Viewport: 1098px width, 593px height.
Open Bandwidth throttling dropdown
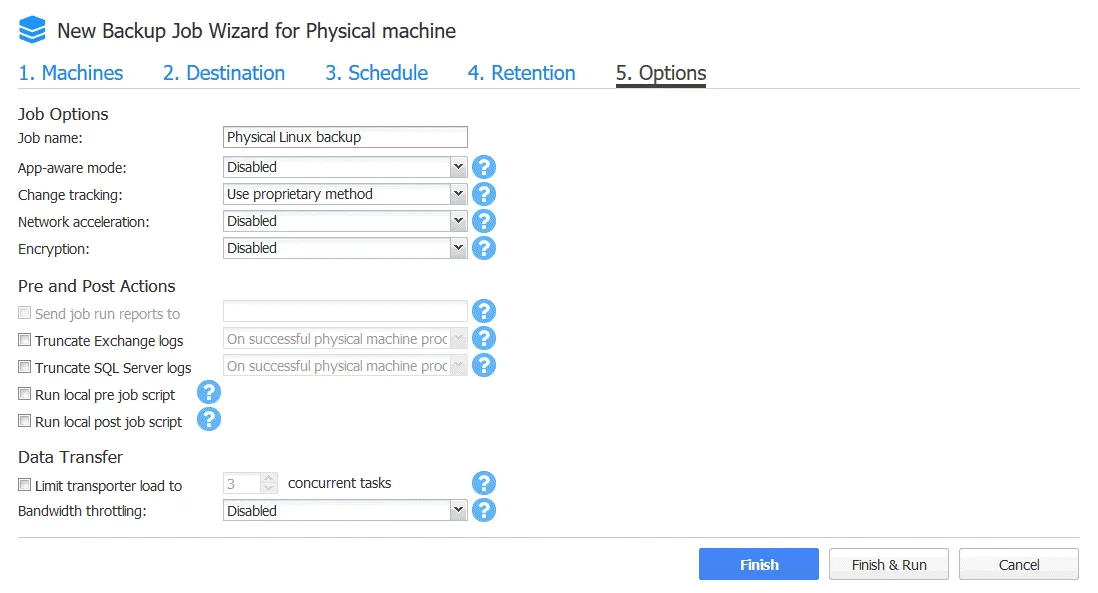coord(458,510)
